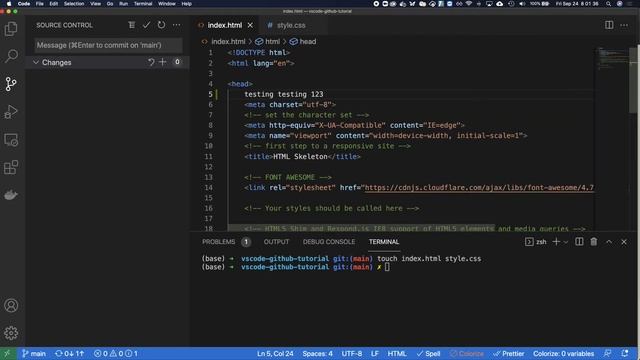The width and height of the screenshot is (640, 360).
Task: Open the Manage gear settings
Action: [x=11, y=333]
